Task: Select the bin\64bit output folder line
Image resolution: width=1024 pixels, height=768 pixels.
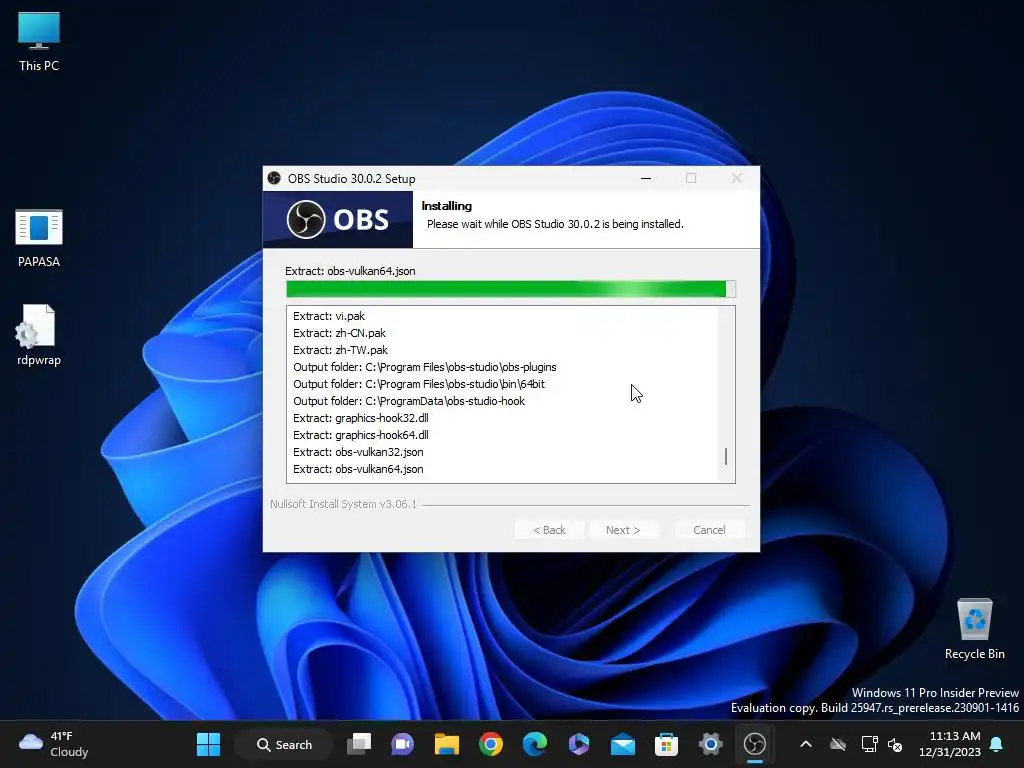Action: click(x=419, y=384)
